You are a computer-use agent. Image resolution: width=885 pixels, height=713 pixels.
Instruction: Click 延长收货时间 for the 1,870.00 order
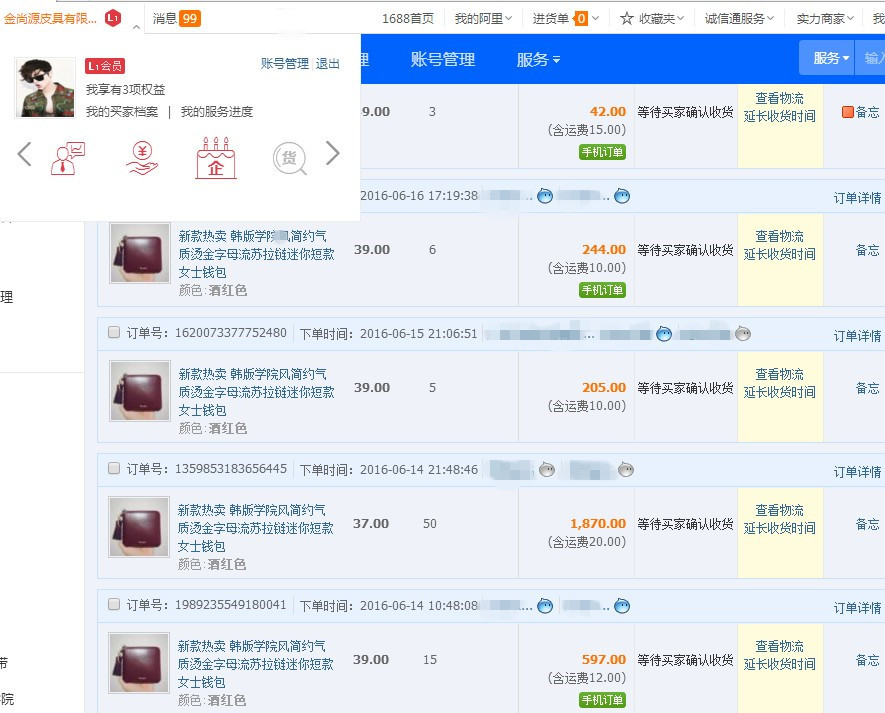coord(779,528)
